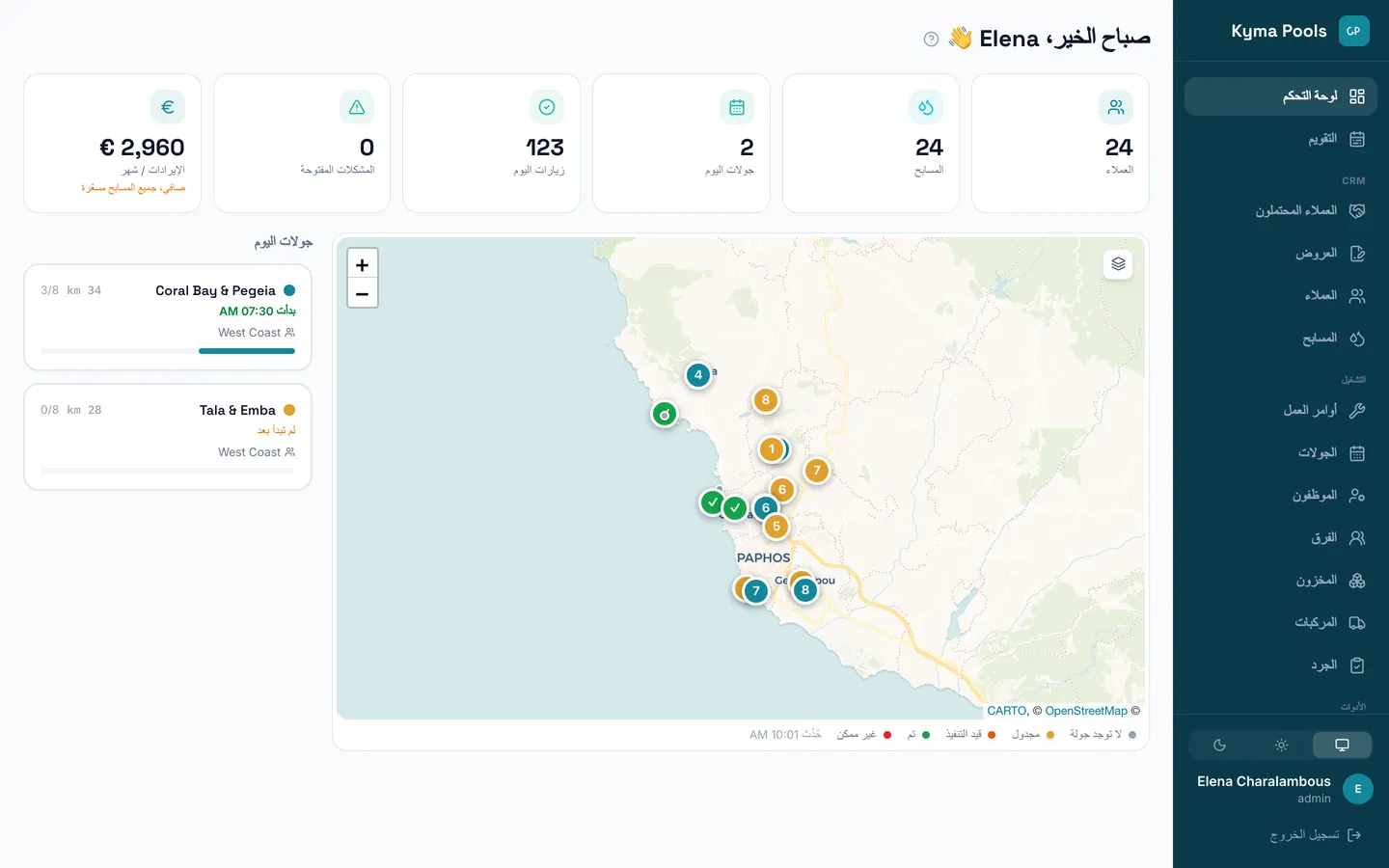1389x868 pixels.
Task: Click the الموظفون employees icon
Action: (1357, 495)
